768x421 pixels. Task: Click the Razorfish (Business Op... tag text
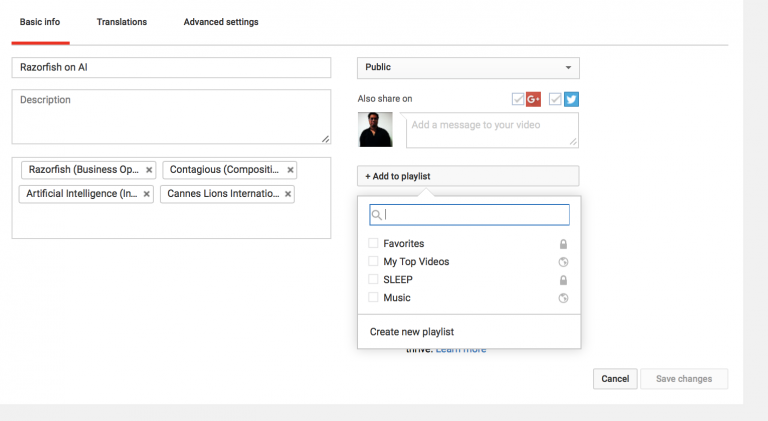(x=83, y=169)
